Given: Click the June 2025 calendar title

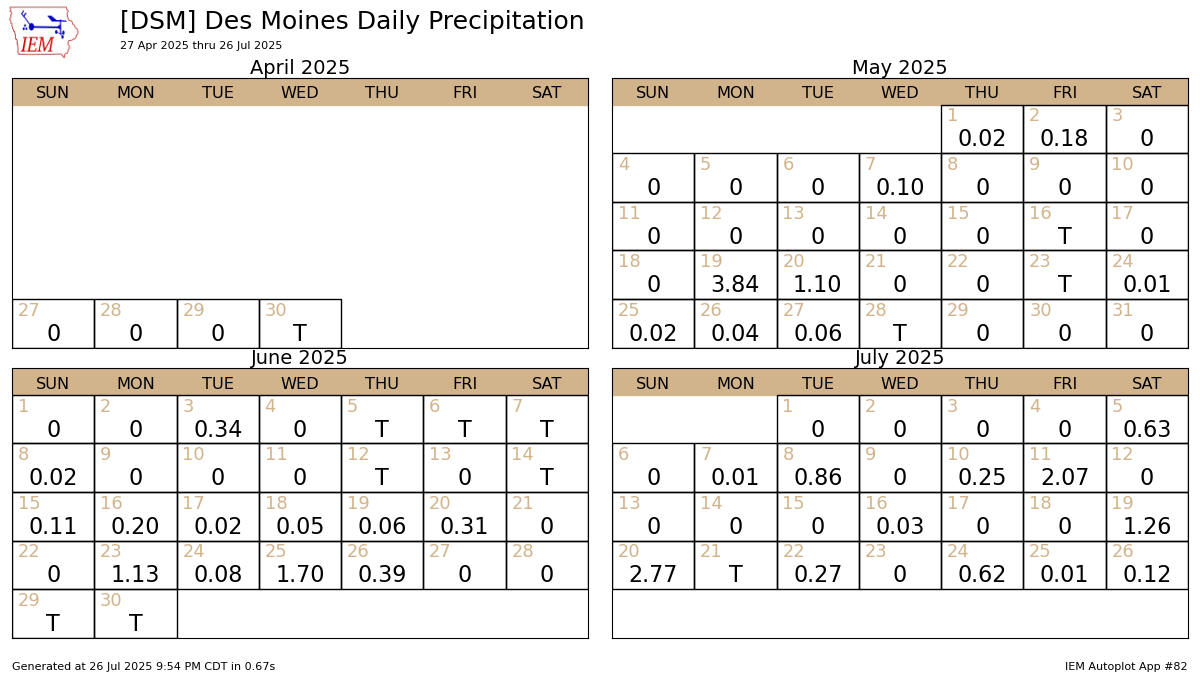Looking at the screenshot, I should click(x=299, y=358).
